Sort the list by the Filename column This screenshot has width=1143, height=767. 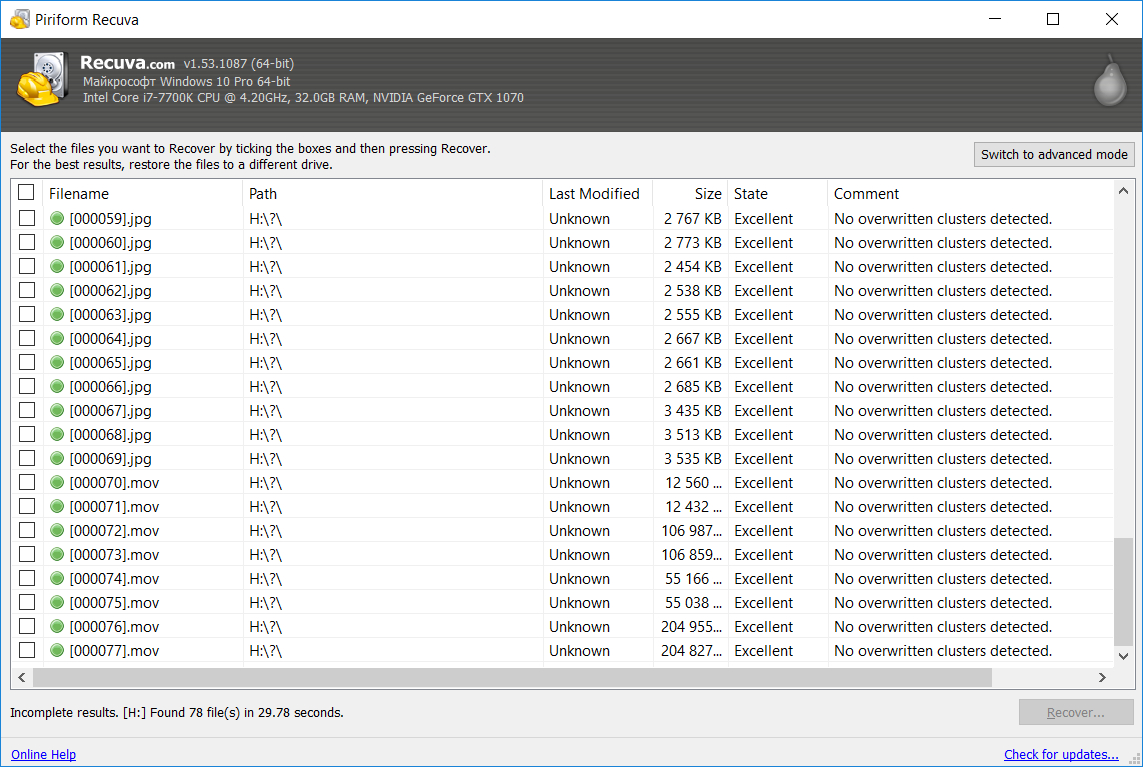pyautogui.click(x=140, y=194)
